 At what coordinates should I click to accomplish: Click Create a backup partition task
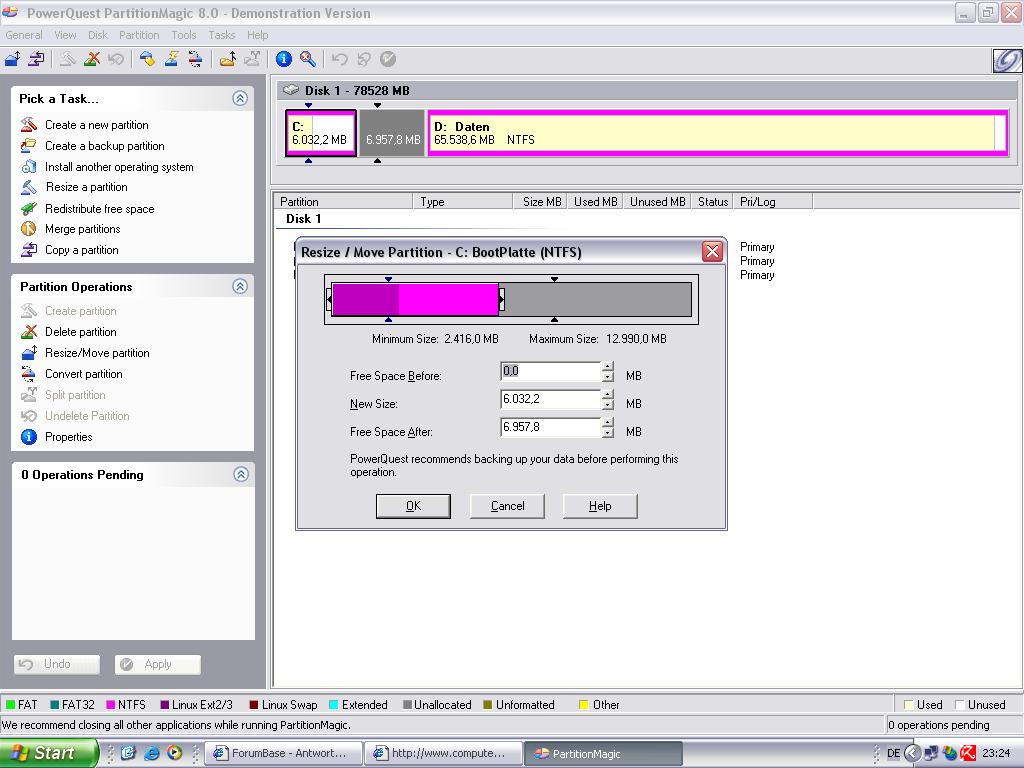coord(104,146)
